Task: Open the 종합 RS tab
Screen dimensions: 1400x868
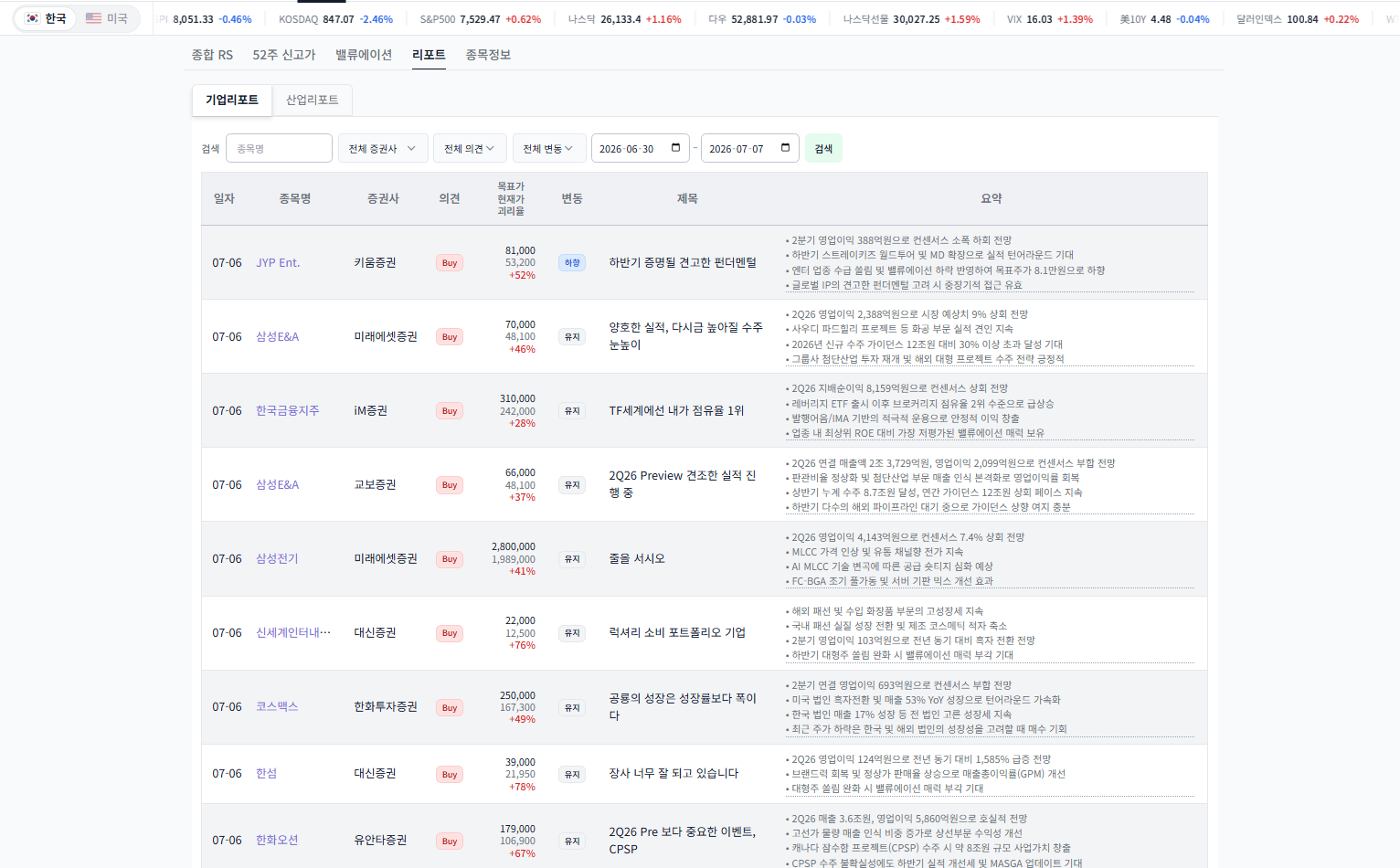Action: (x=212, y=55)
